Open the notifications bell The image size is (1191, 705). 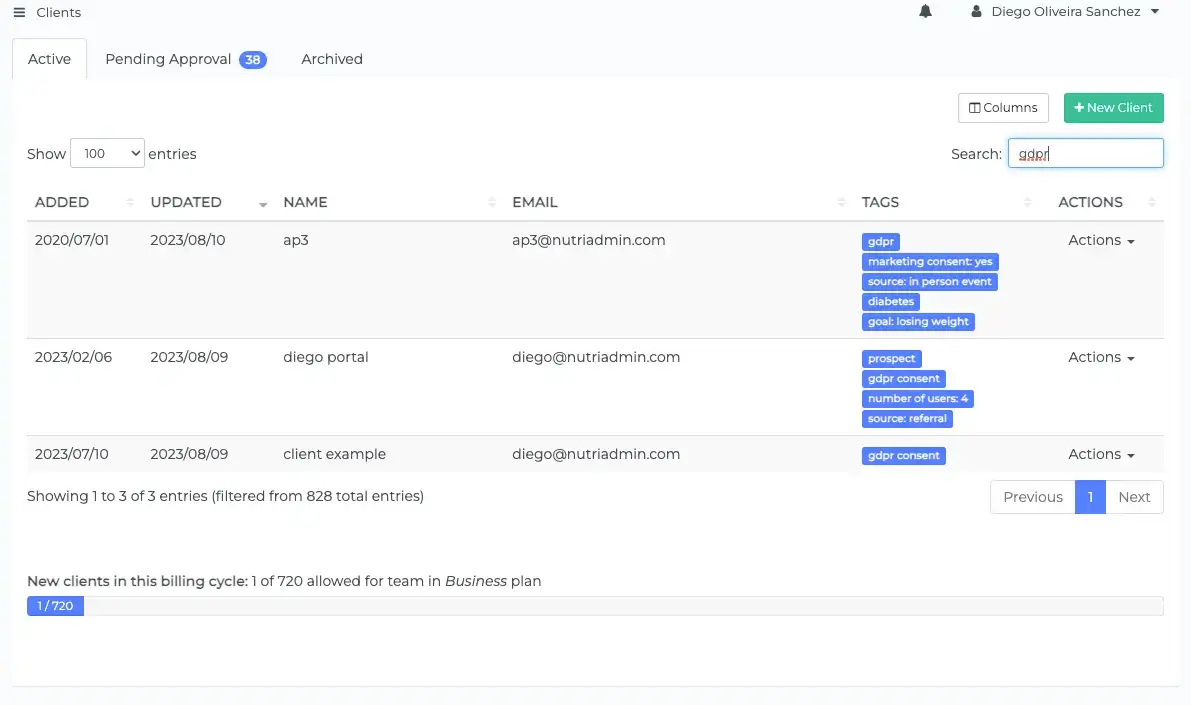925,11
